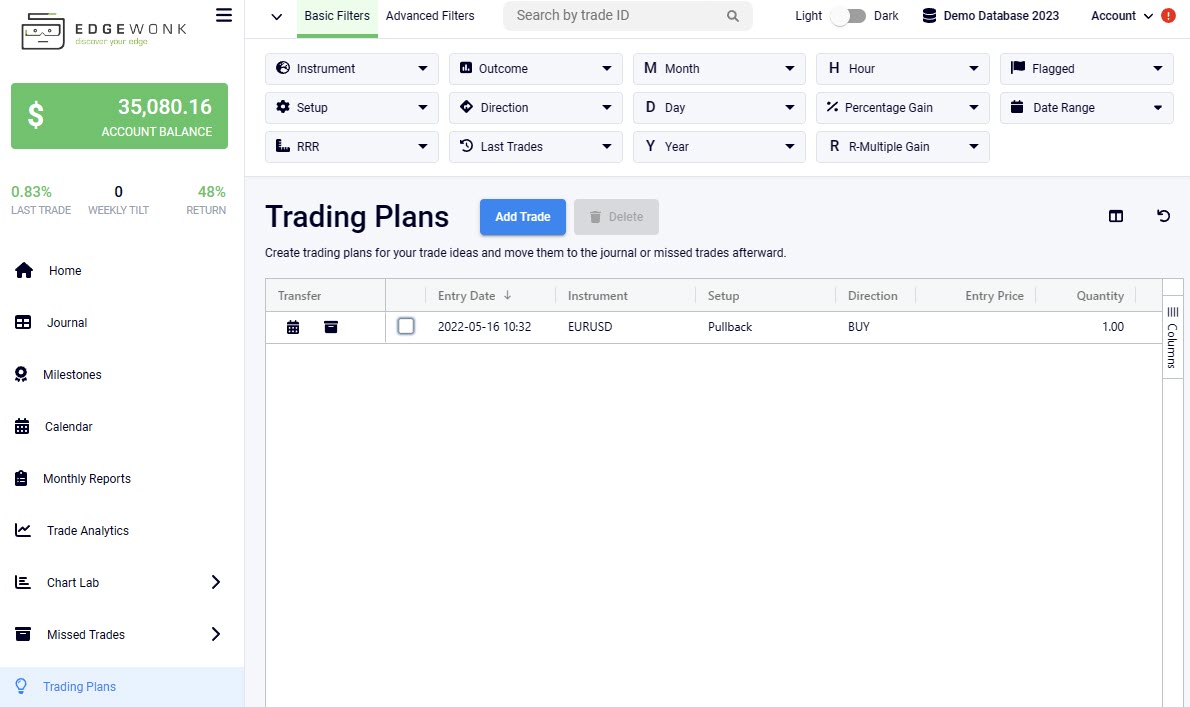Click the Trading Plans lightbulb icon
Image resolution: width=1190 pixels, height=707 pixels.
pos(21,686)
